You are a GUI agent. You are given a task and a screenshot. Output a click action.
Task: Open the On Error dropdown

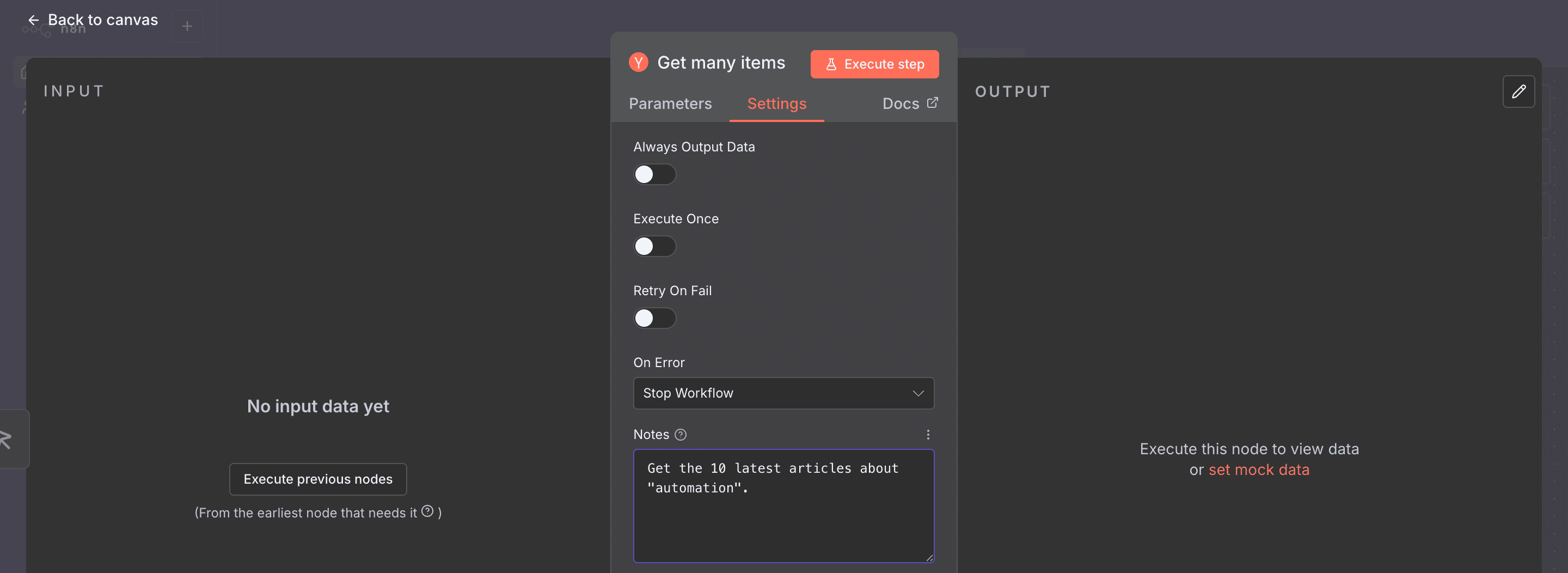click(x=783, y=393)
